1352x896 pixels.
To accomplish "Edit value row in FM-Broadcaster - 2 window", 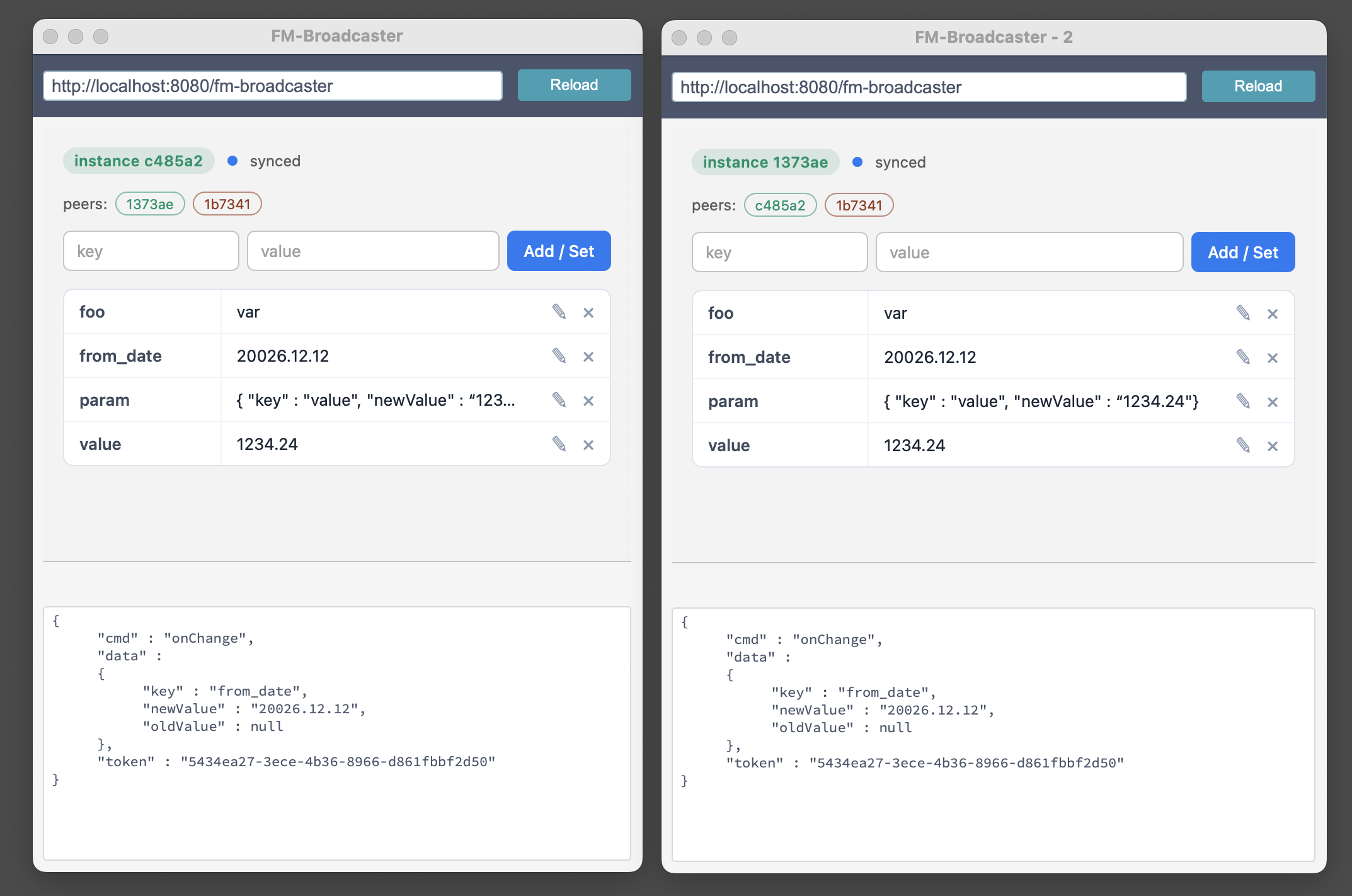I will pyautogui.click(x=1243, y=445).
